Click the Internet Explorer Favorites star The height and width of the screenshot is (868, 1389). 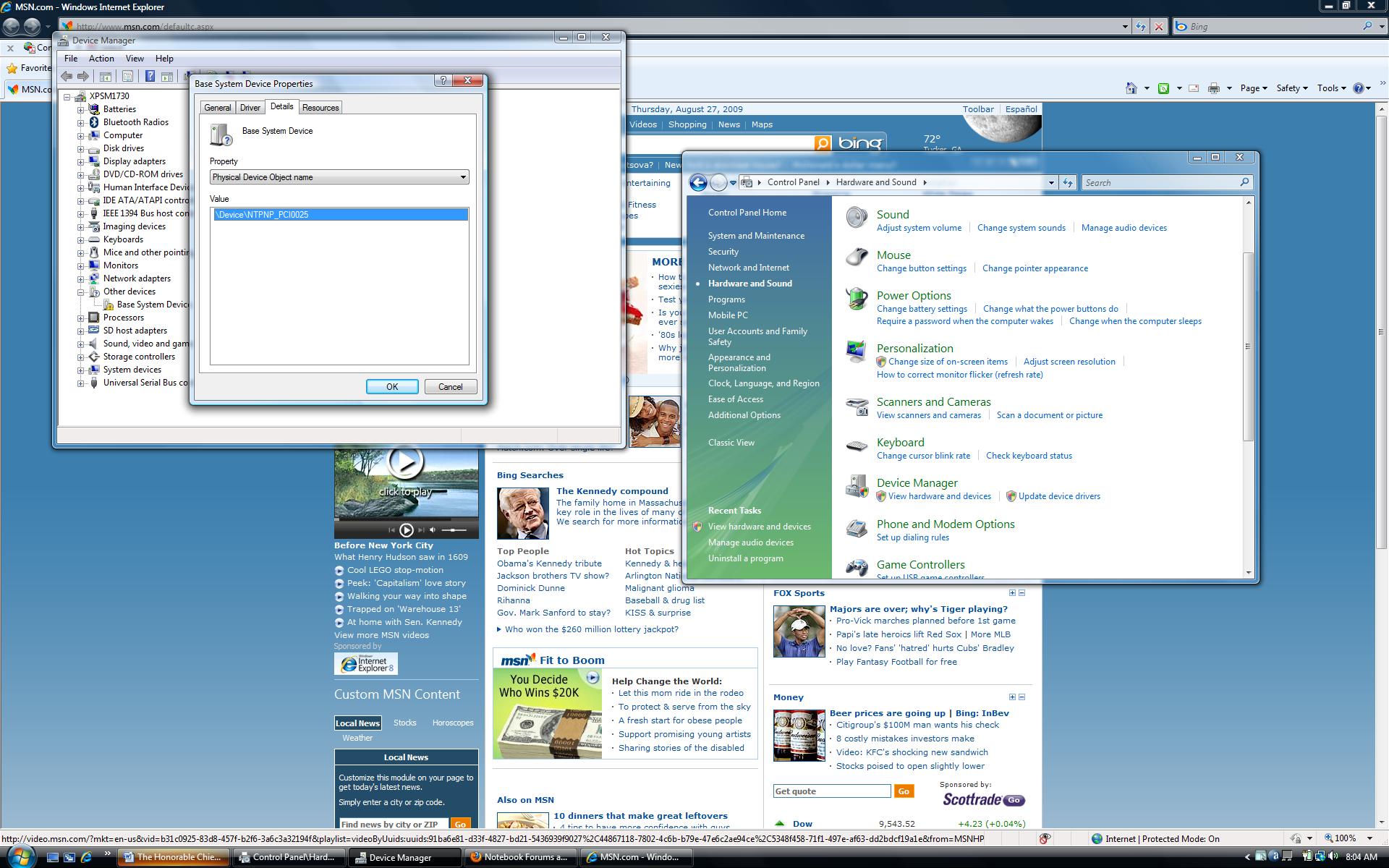pos(12,68)
